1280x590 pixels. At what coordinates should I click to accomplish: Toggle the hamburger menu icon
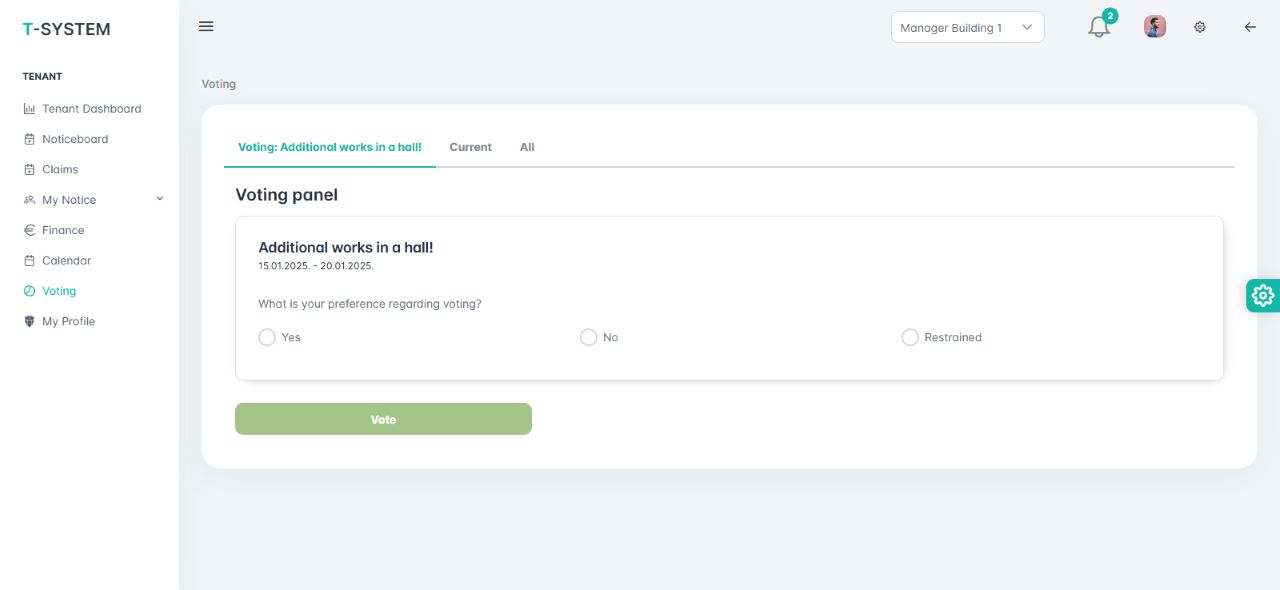click(206, 26)
